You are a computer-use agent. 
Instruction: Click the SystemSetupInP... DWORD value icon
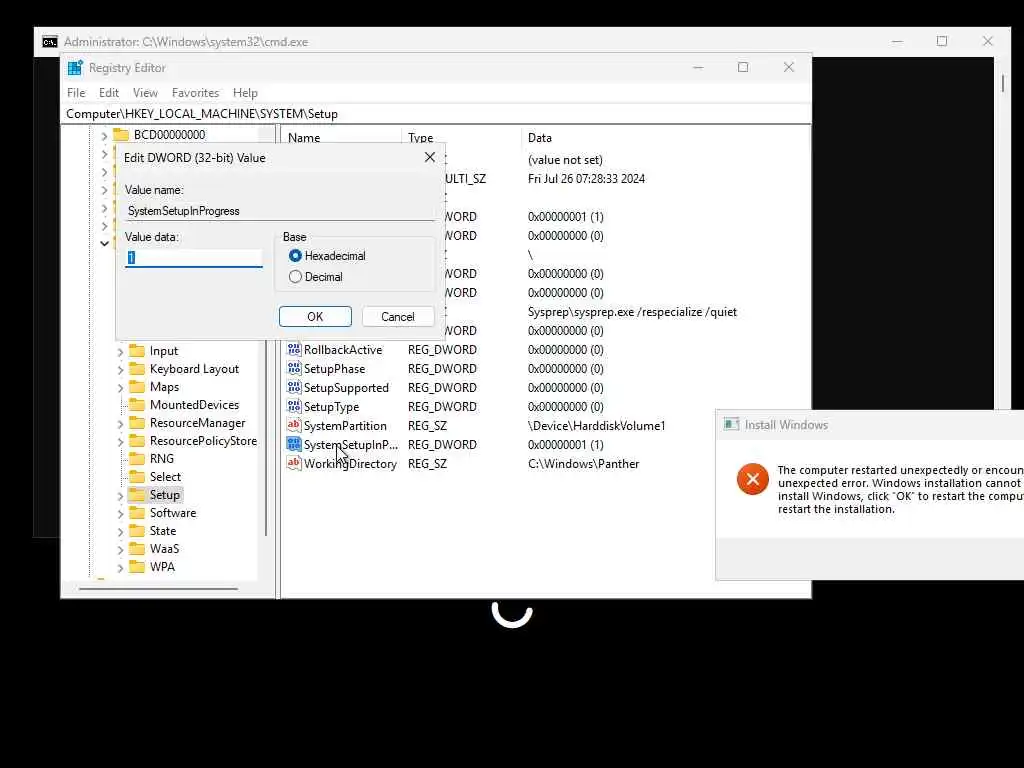(x=294, y=444)
